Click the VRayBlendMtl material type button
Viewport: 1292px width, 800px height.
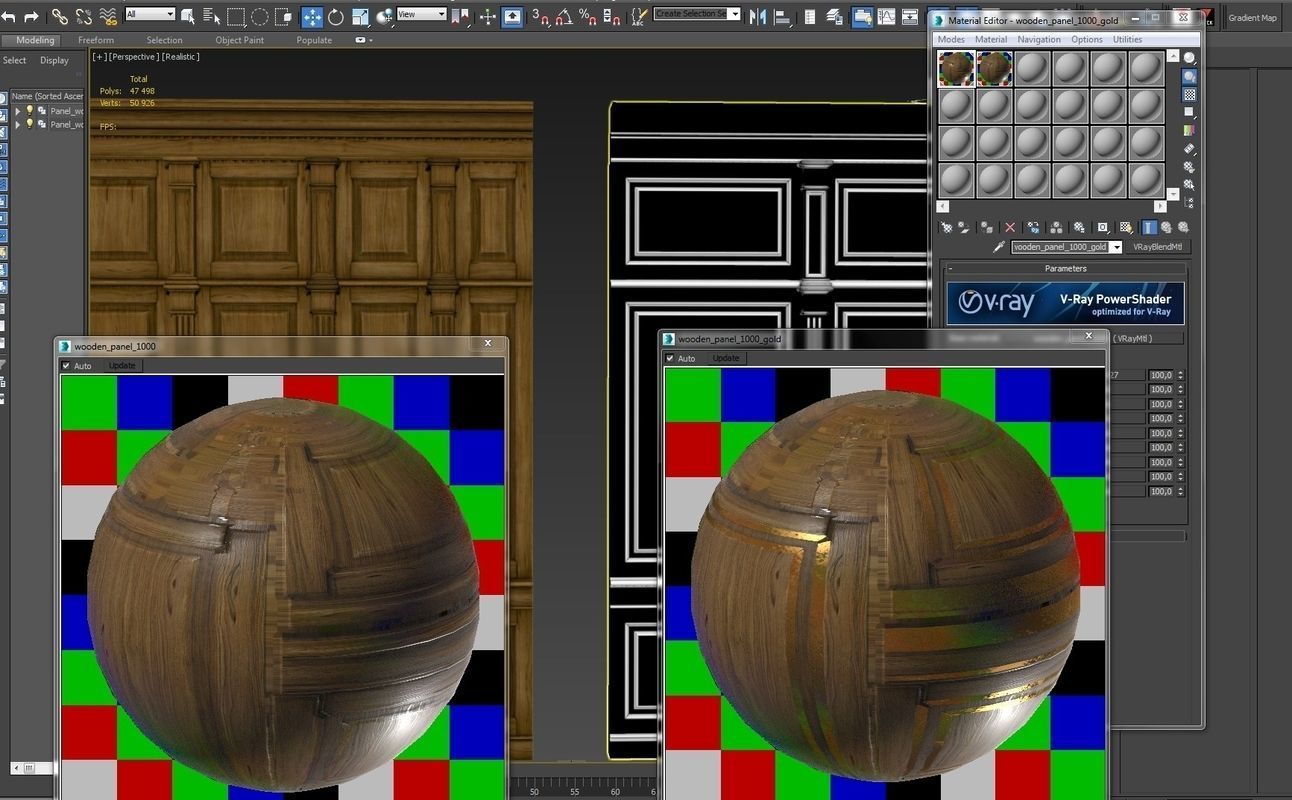(x=1157, y=247)
